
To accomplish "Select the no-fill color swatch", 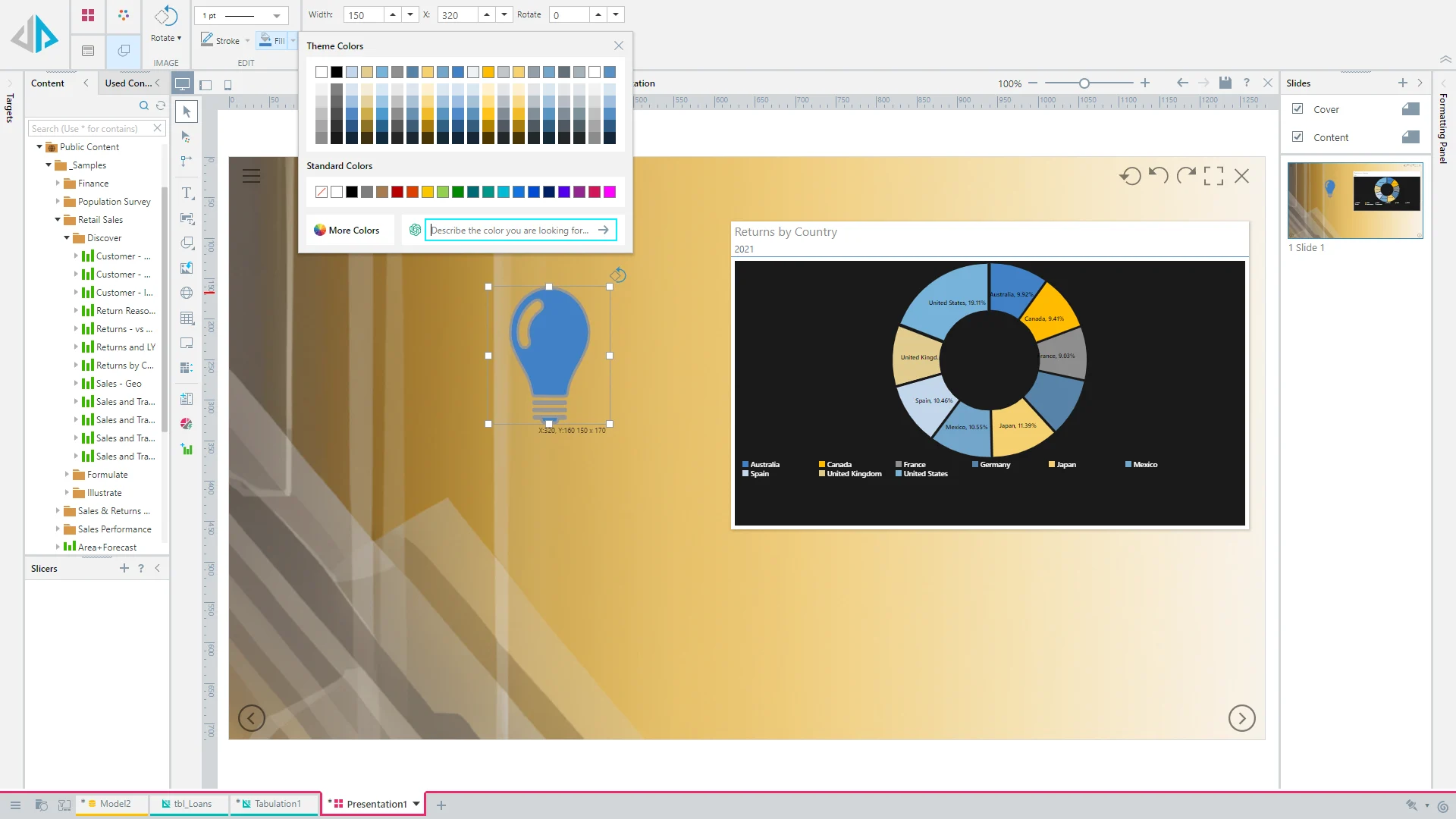I will 322,192.
